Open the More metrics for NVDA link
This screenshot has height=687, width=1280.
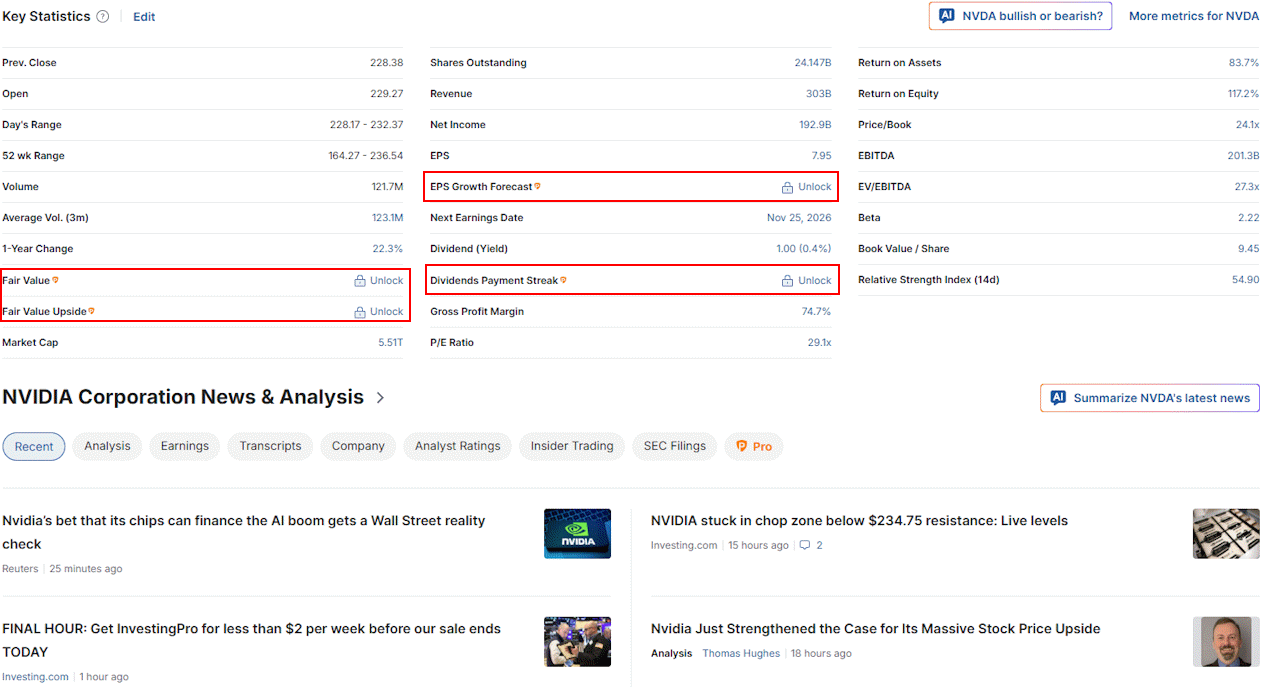[1194, 16]
